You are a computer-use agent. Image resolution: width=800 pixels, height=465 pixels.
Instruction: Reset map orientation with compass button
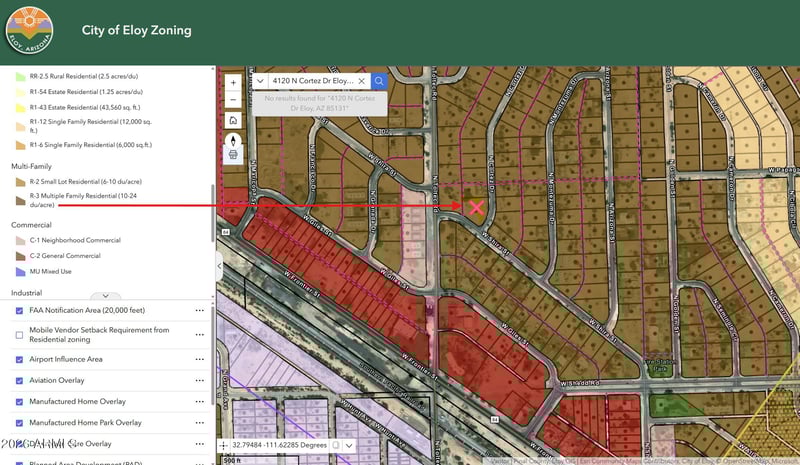233,141
